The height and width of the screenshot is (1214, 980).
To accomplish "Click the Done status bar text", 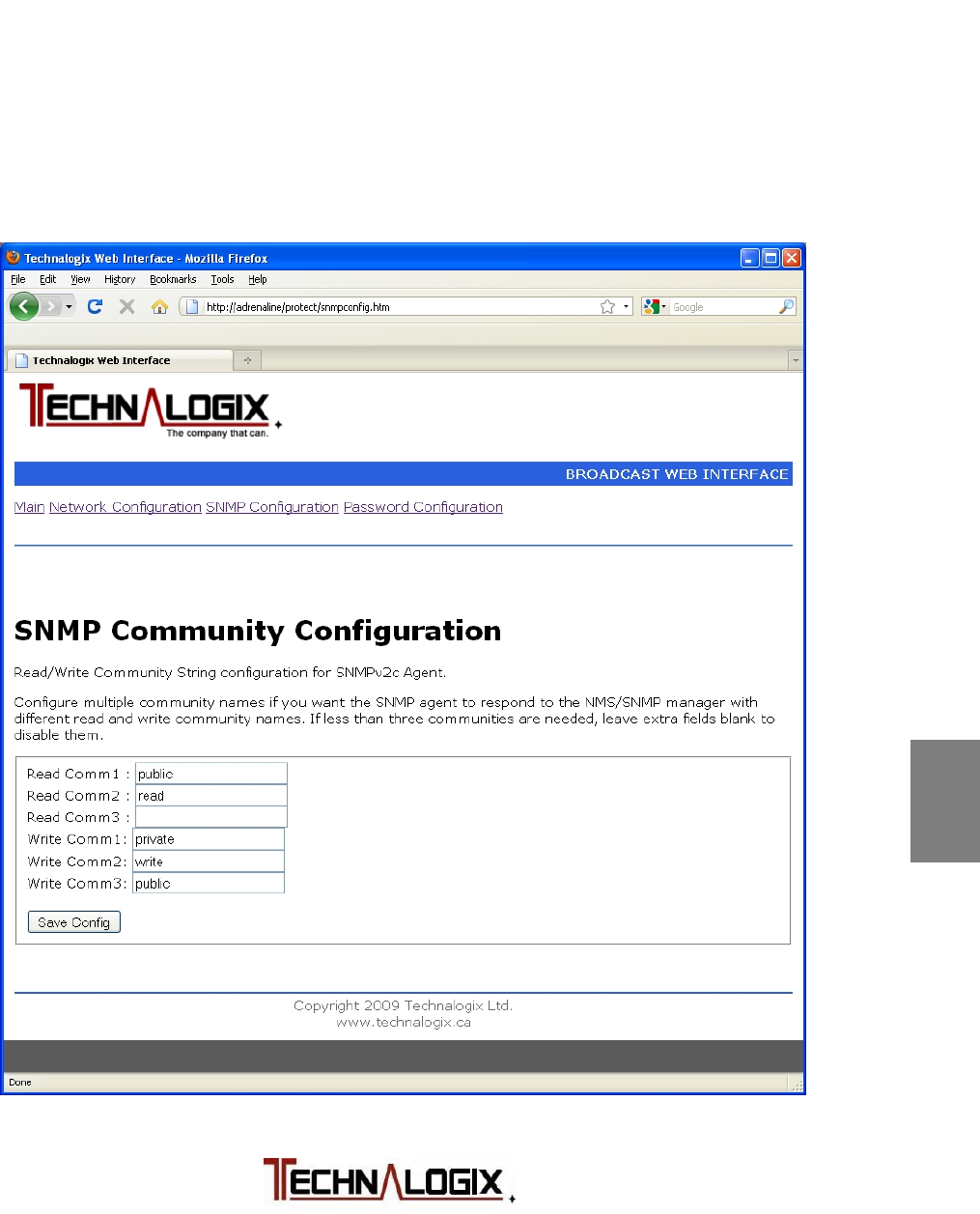I will (20, 1083).
